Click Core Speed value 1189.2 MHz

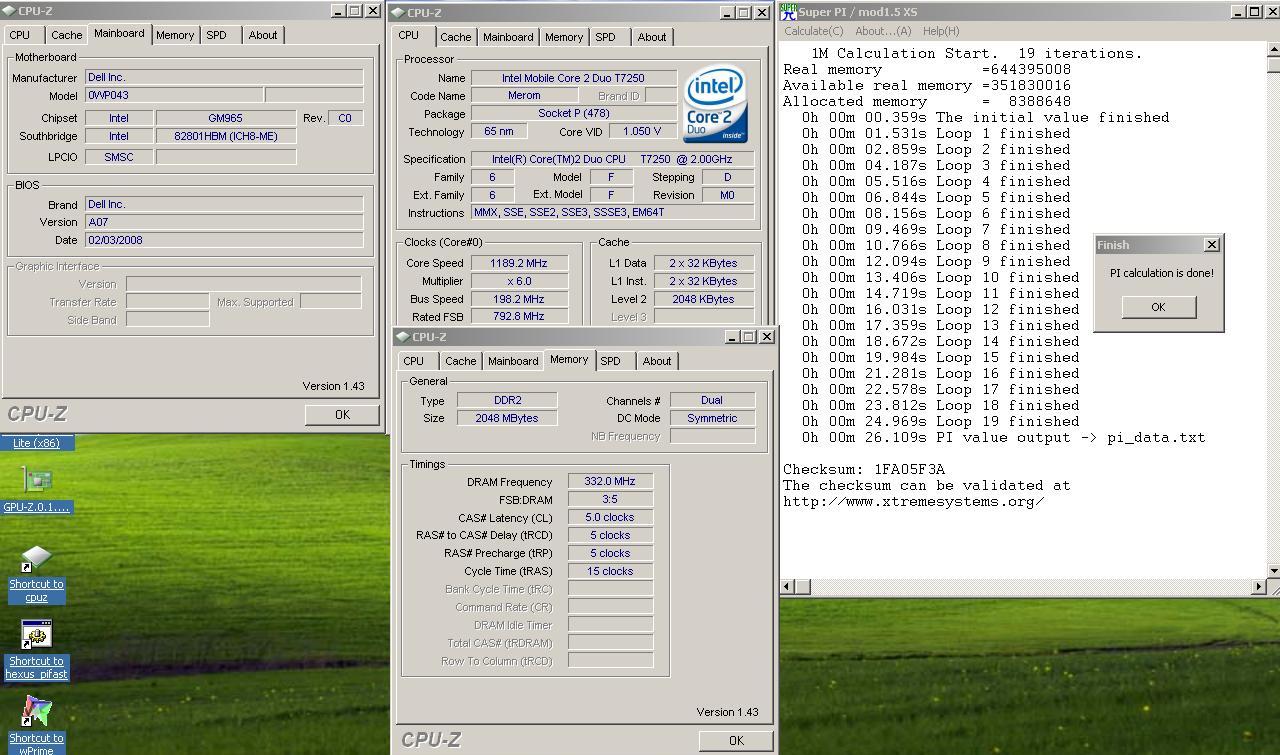(518, 263)
